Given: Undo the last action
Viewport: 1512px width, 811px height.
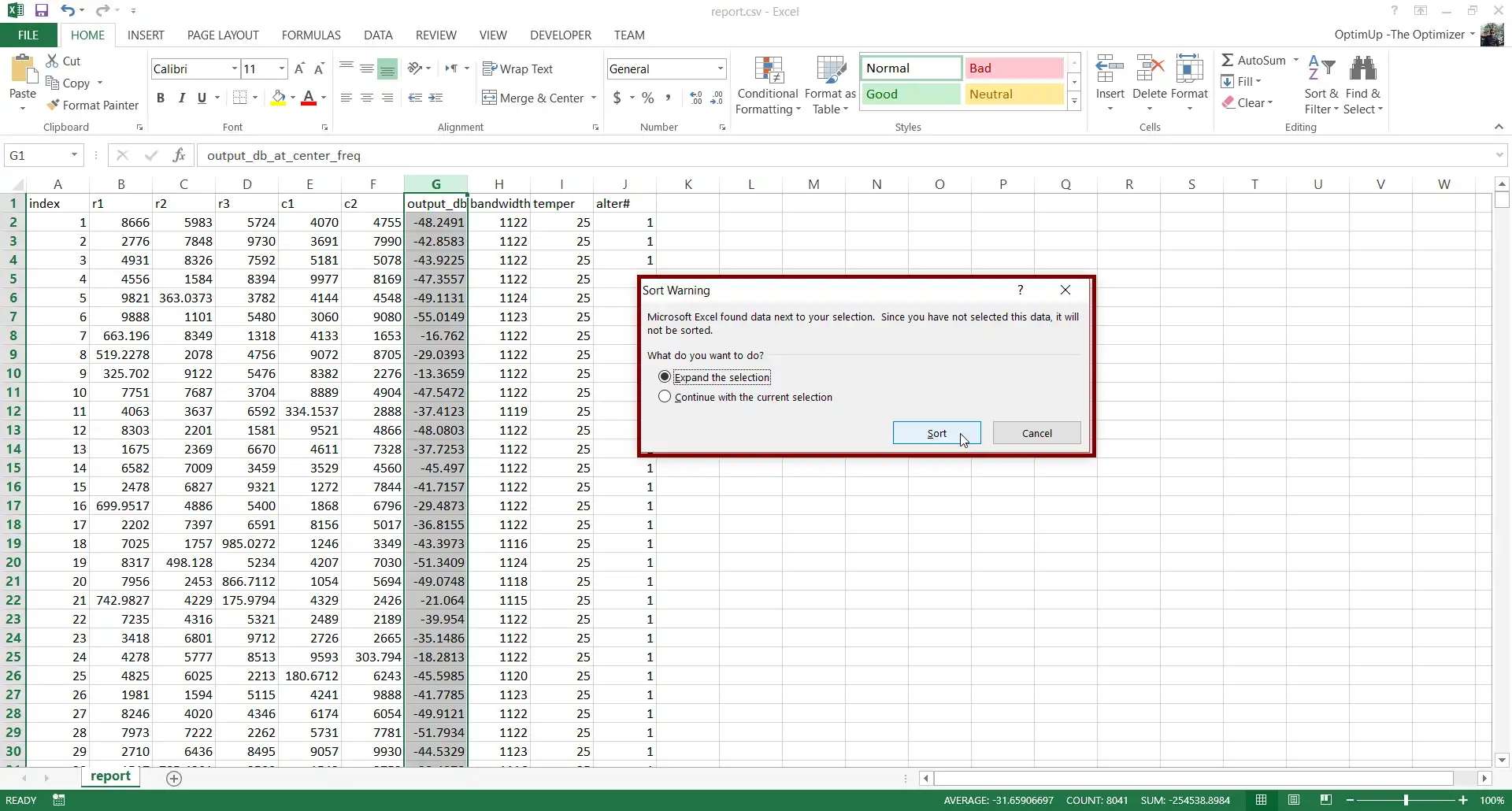Looking at the screenshot, I should coord(68,11).
